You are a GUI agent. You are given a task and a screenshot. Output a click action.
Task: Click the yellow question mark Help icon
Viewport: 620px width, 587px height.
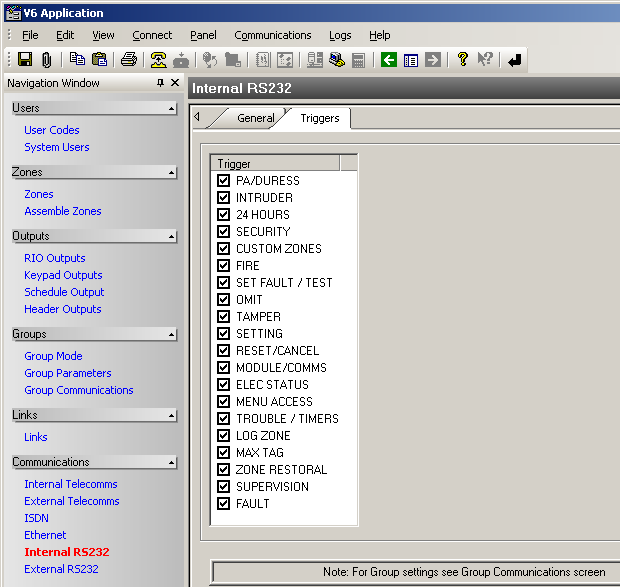click(x=462, y=60)
